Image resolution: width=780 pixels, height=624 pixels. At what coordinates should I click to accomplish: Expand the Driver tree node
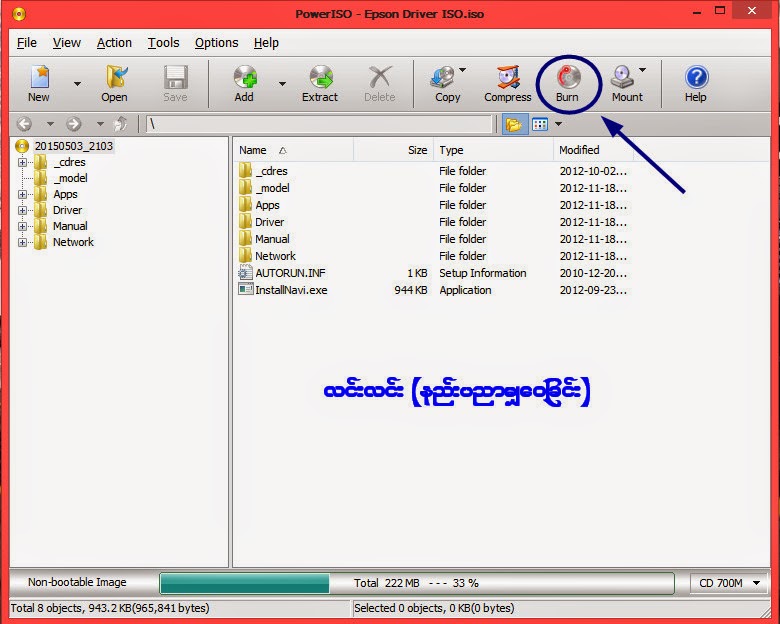point(22,210)
